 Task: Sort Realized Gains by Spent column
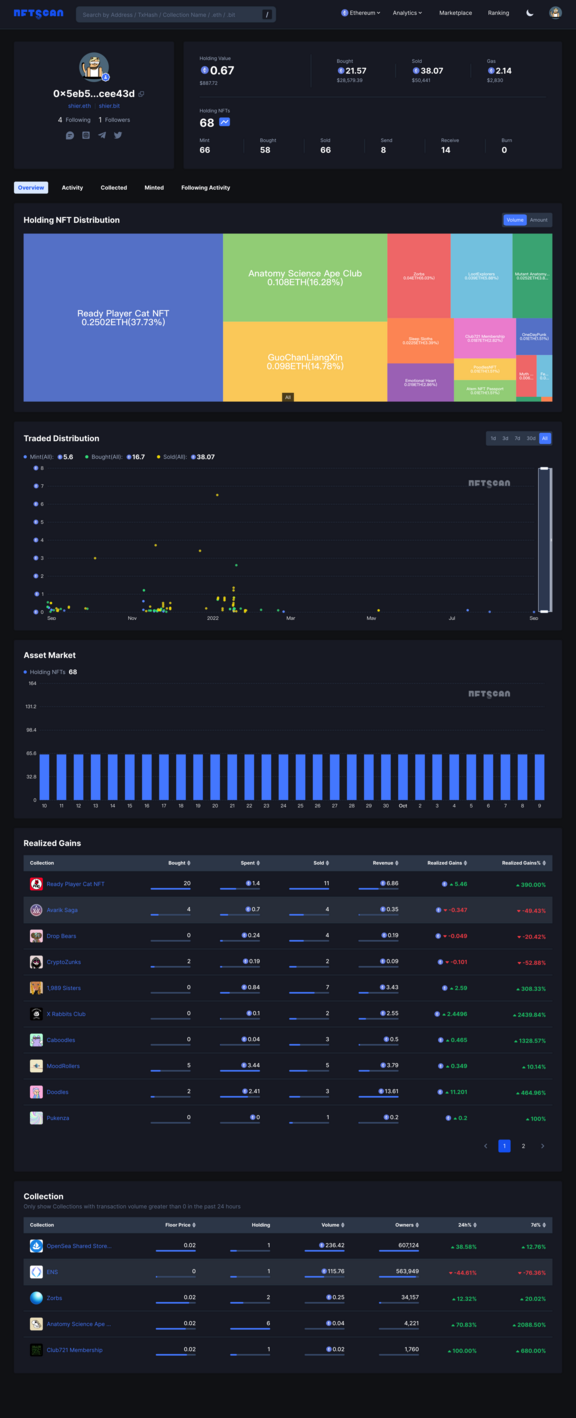coord(250,863)
